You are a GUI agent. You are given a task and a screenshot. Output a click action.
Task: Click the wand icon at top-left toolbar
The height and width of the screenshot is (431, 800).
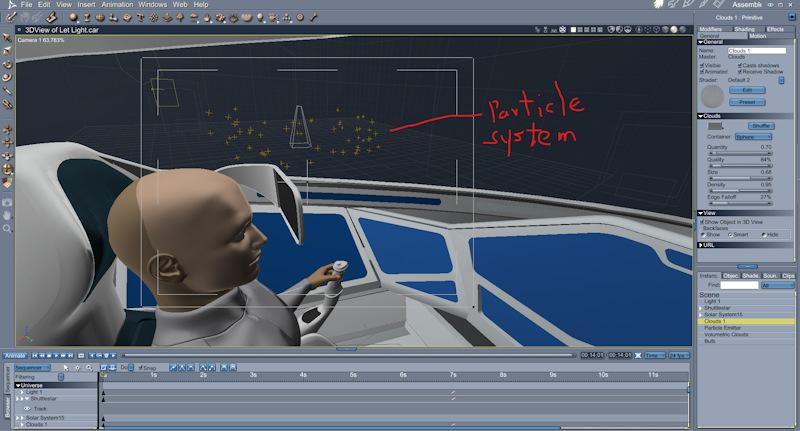tap(10, 17)
